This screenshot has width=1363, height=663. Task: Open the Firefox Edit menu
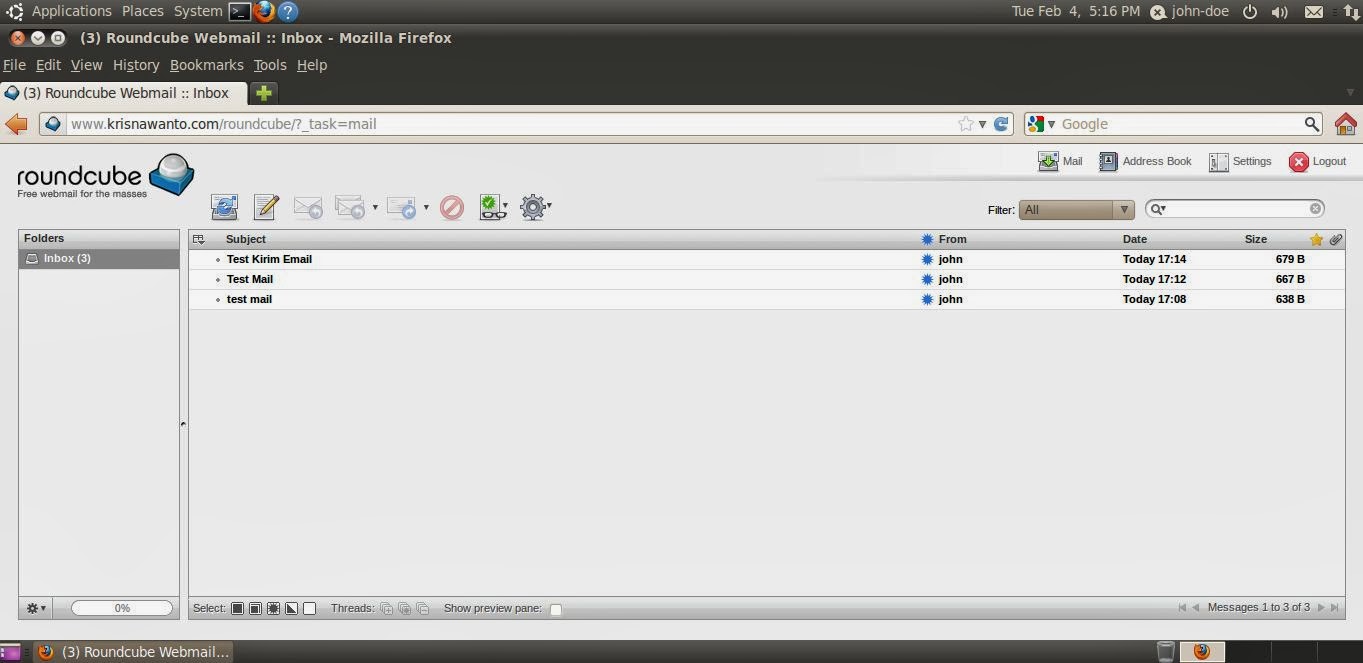point(48,65)
